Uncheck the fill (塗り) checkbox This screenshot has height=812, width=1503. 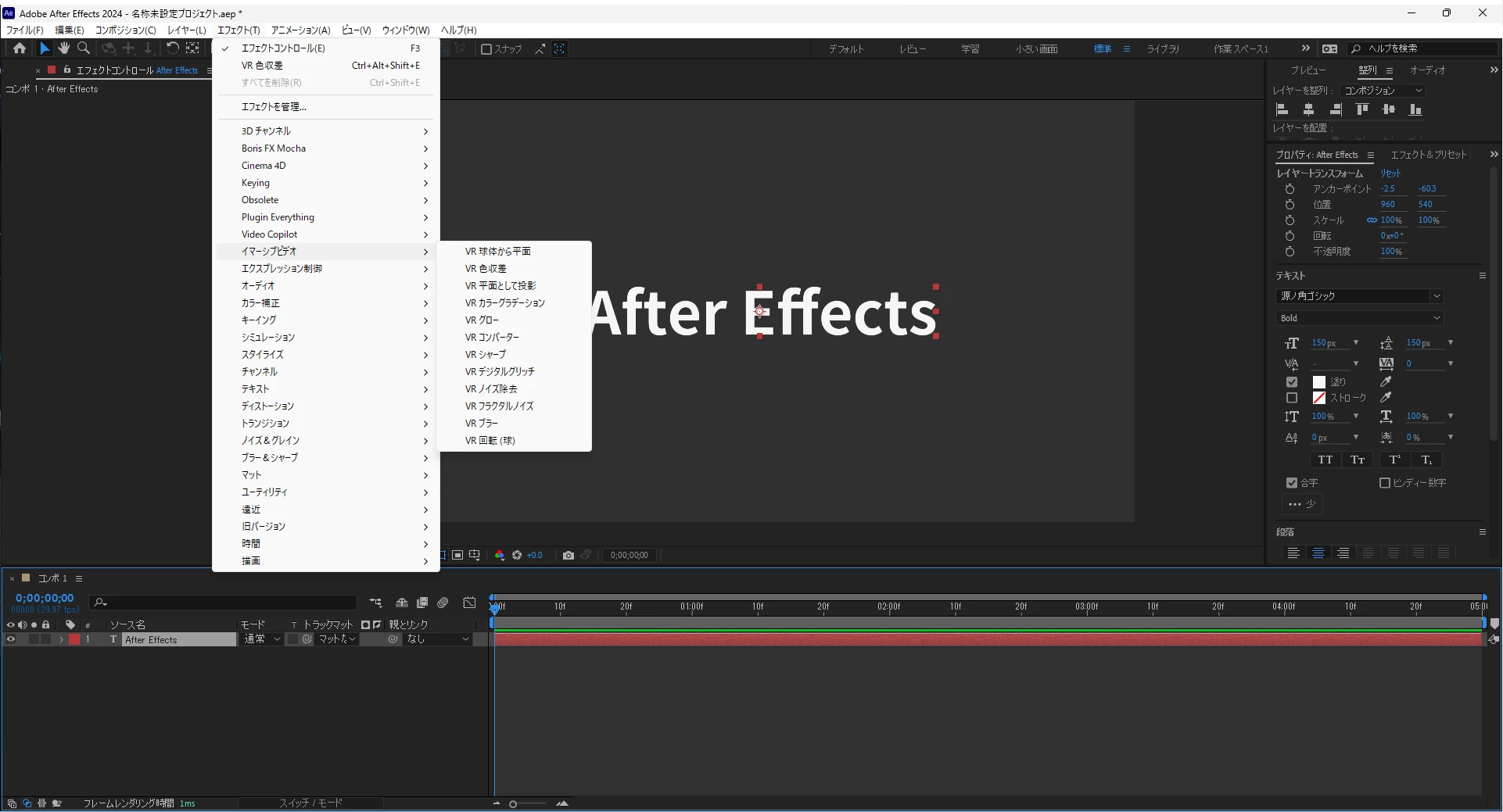[1292, 382]
